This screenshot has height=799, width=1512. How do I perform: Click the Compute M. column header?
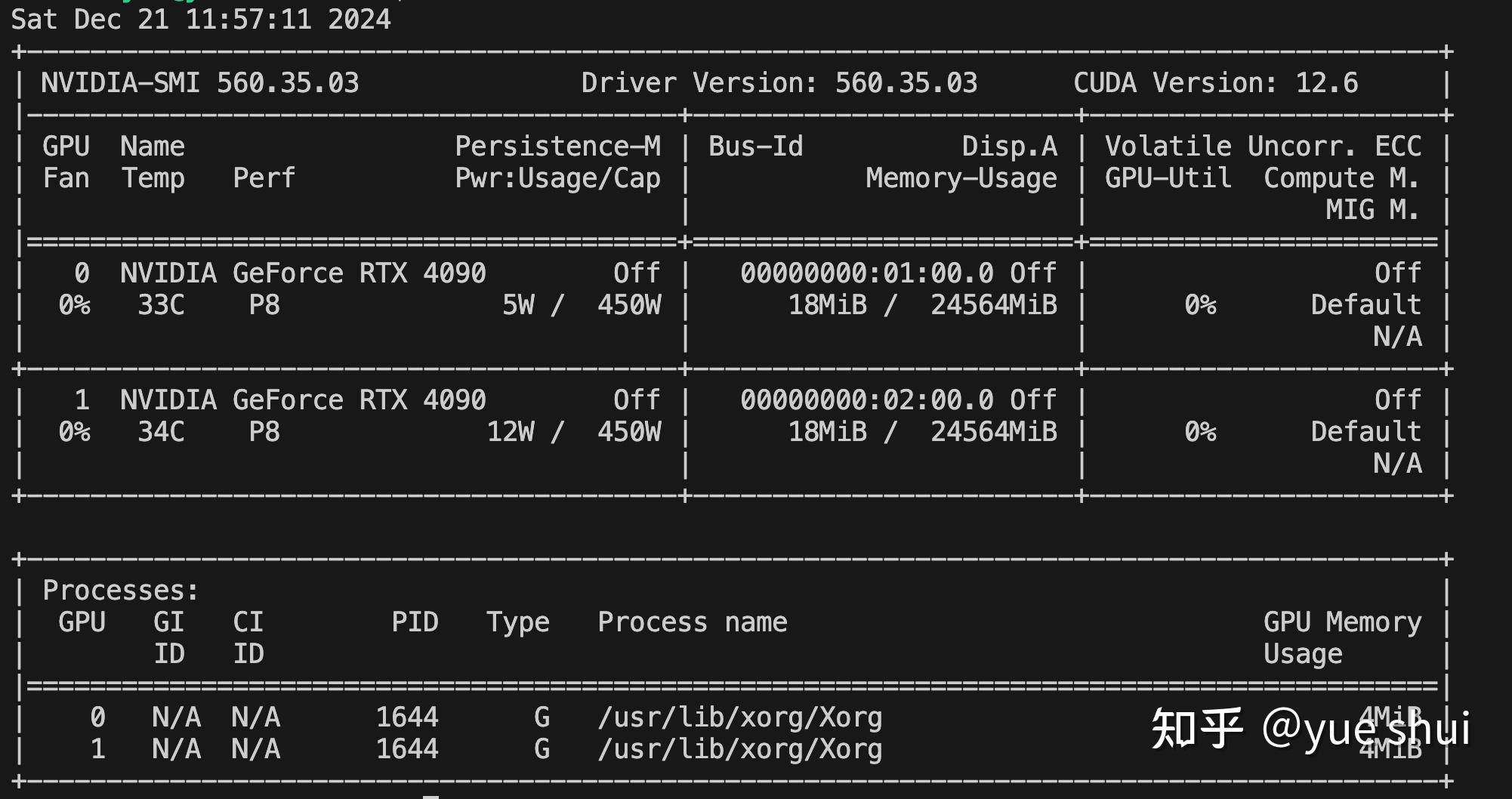point(1341,178)
